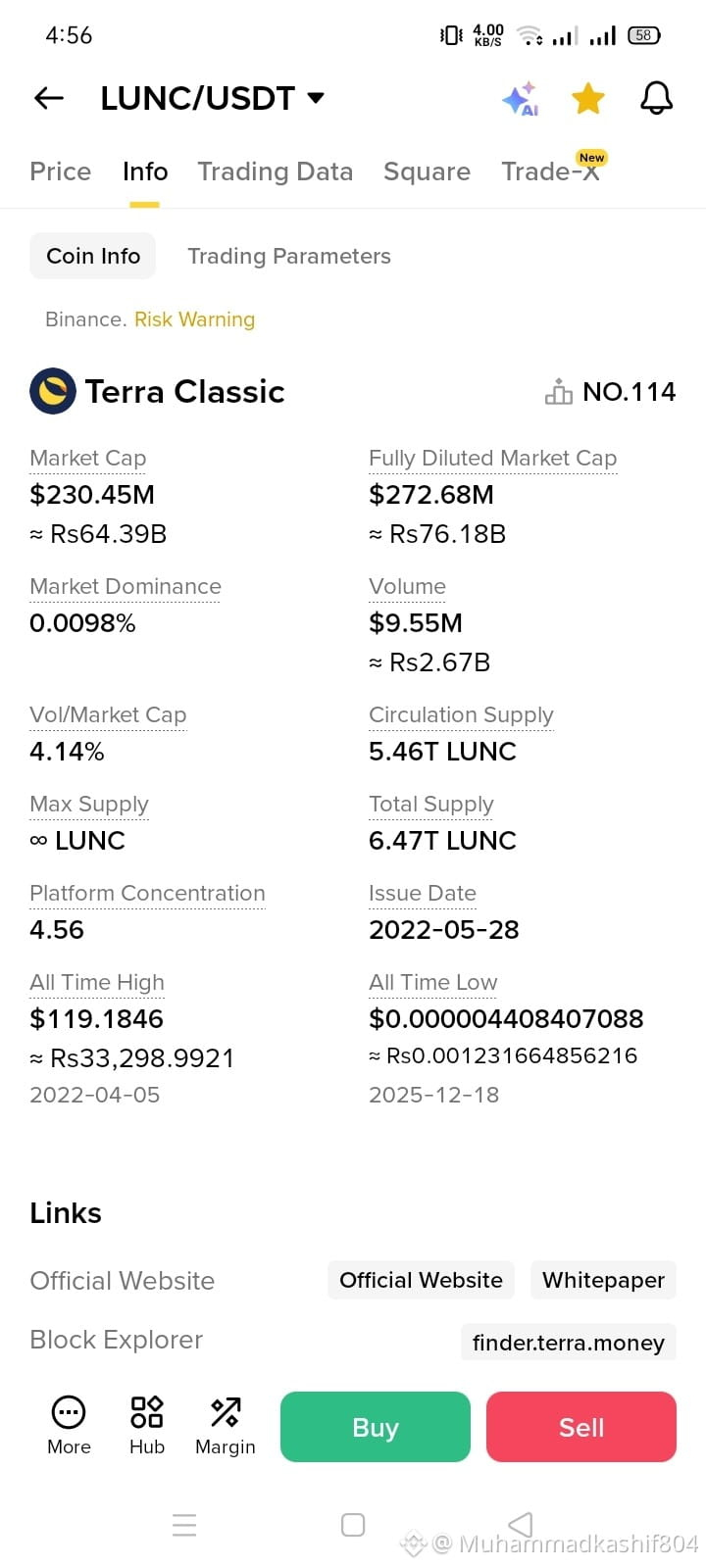Switch to the Price tab

61,171
